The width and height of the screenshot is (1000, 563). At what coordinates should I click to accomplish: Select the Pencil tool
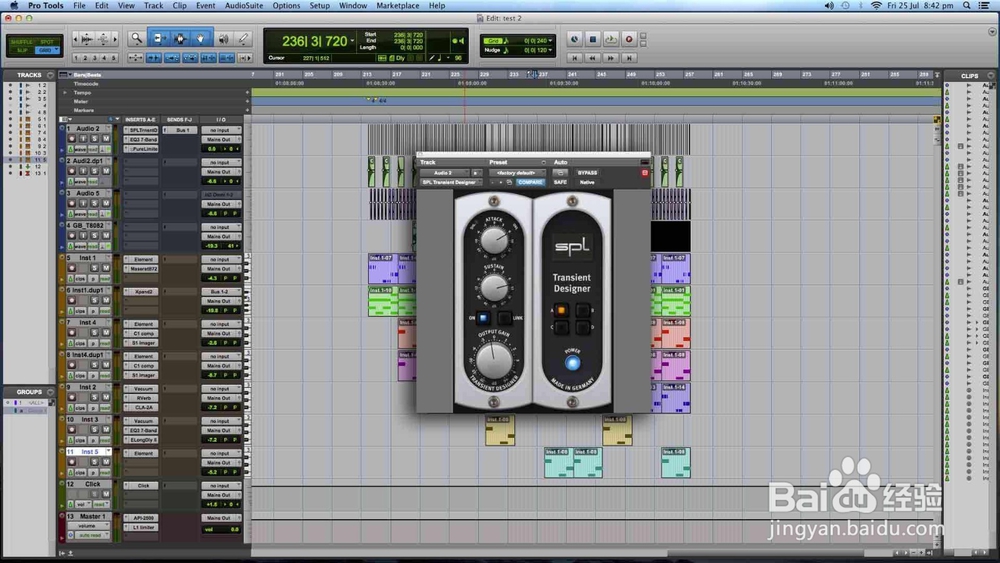244,39
